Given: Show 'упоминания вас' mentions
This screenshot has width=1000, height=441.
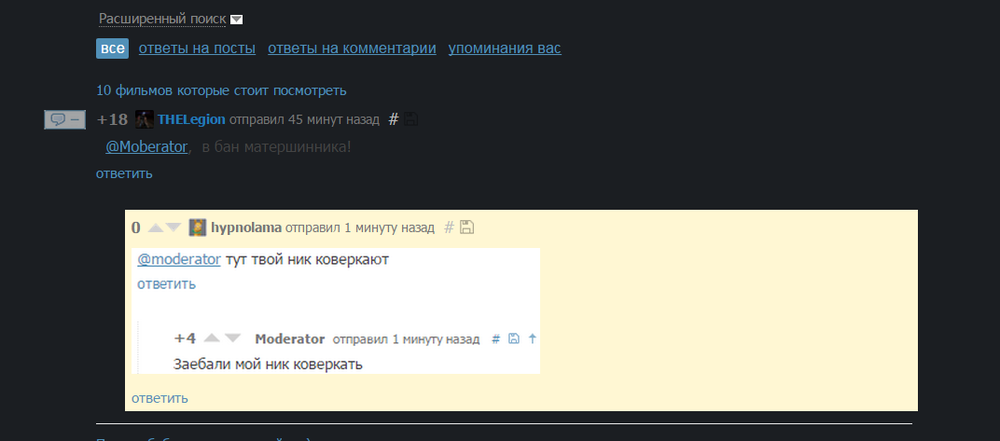Looking at the screenshot, I should (504, 49).
